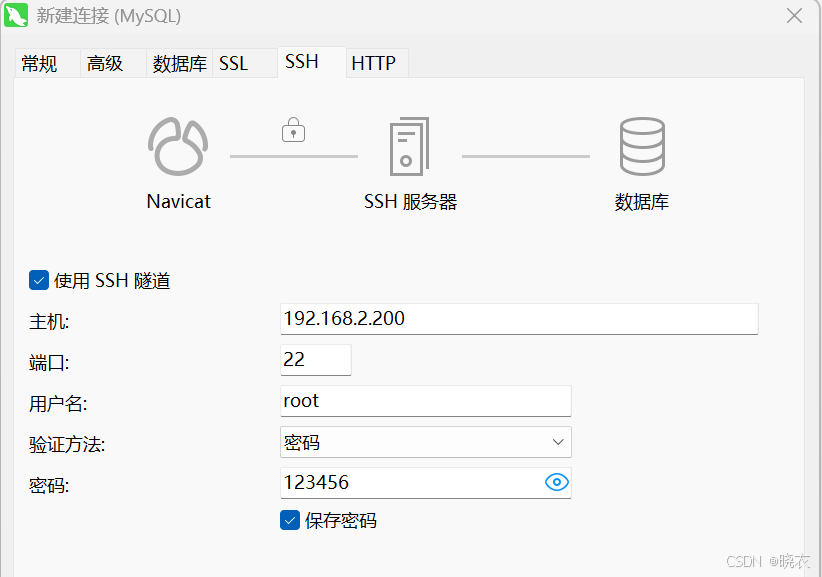This screenshot has width=822, height=577.
Task: Click the 端口 field showing 22
Action: pos(316,360)
